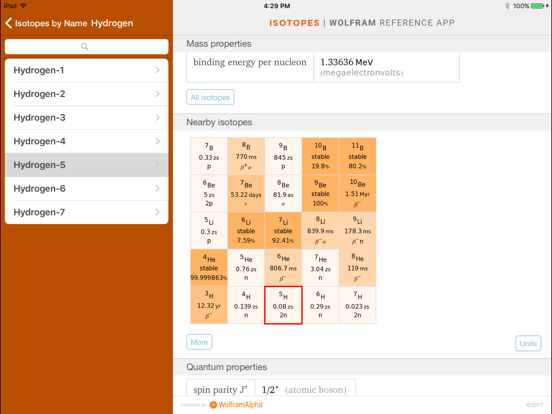Click the search input field

tap(87, 46)
